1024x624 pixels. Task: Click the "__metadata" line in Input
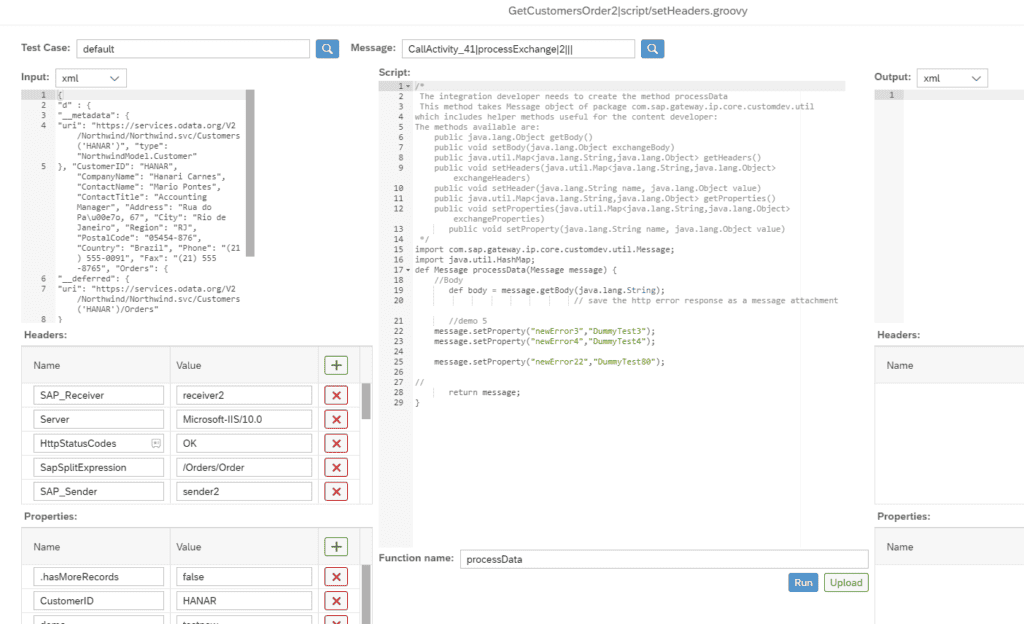point(93,116)
